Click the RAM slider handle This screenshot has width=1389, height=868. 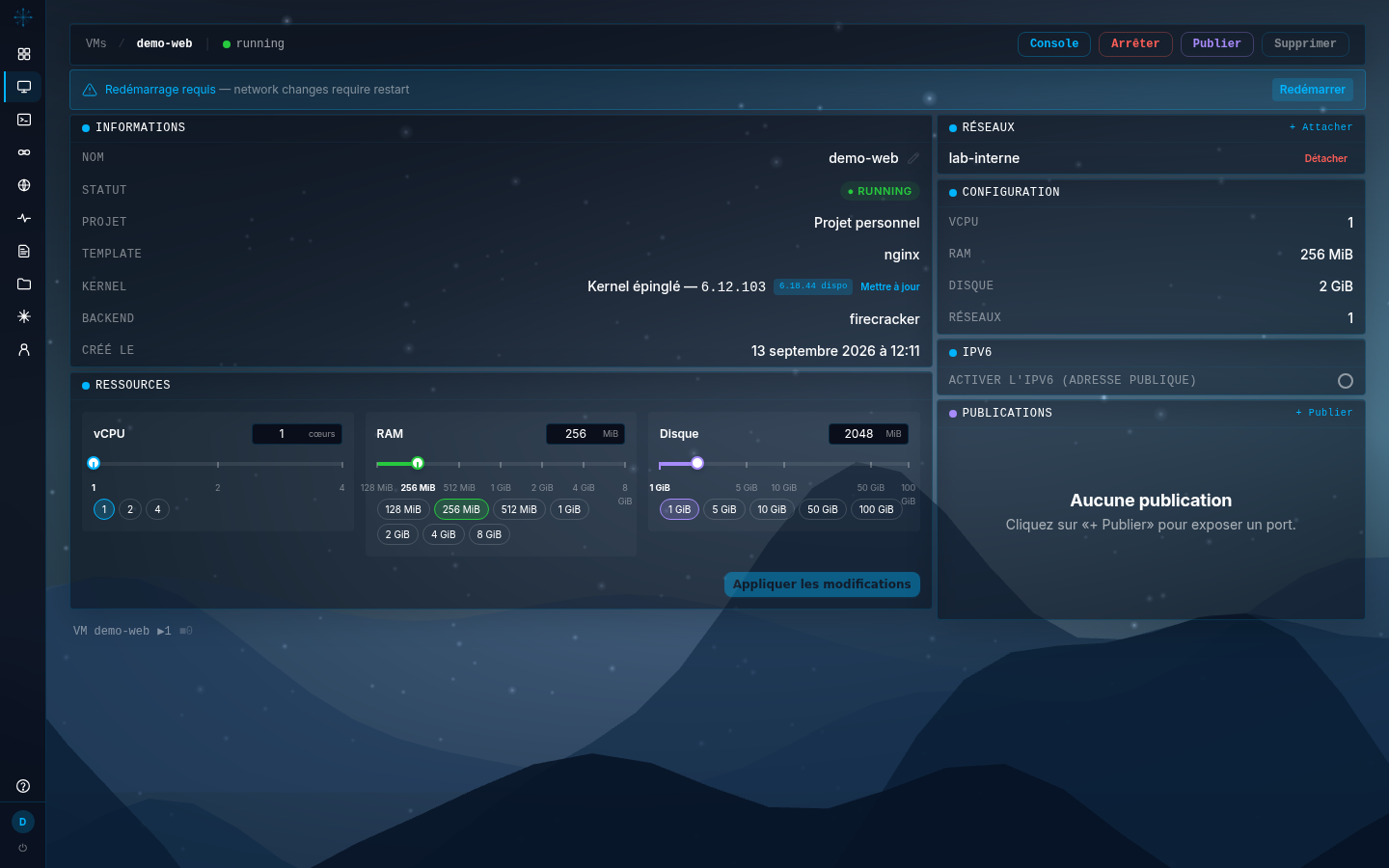click(418, 463)
